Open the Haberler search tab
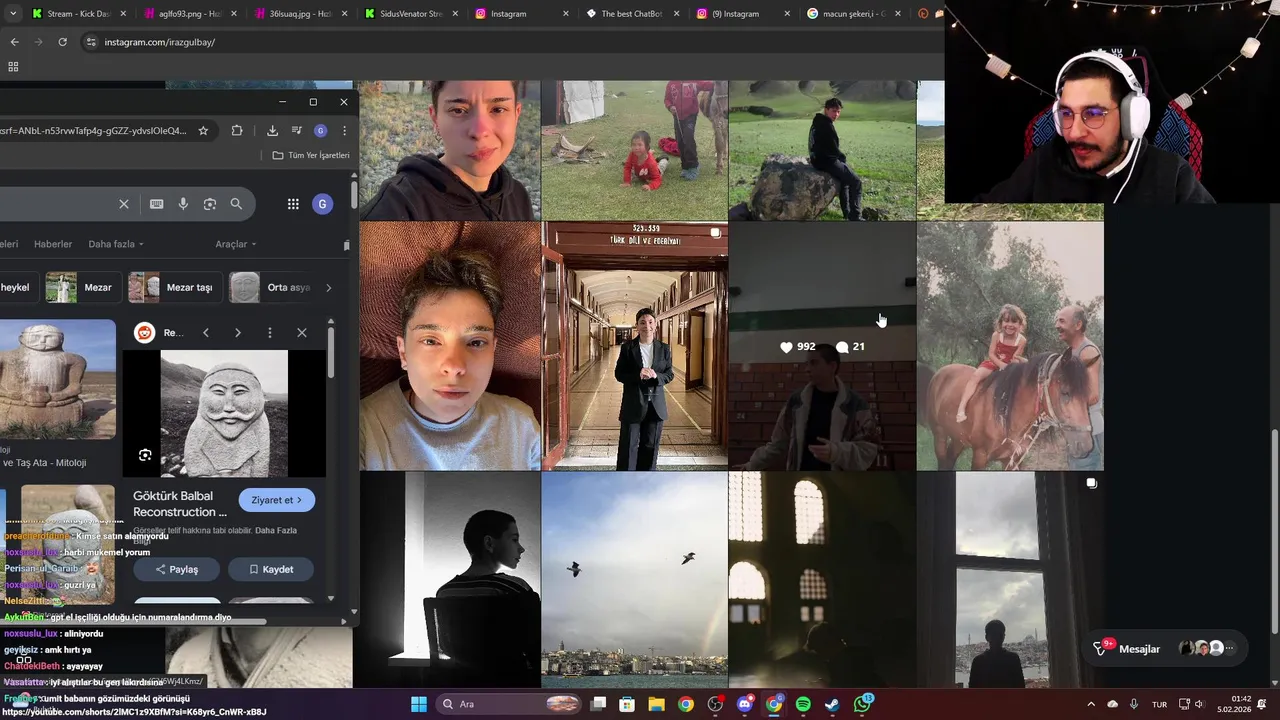The image size is (1280, 720). [53, 244]
